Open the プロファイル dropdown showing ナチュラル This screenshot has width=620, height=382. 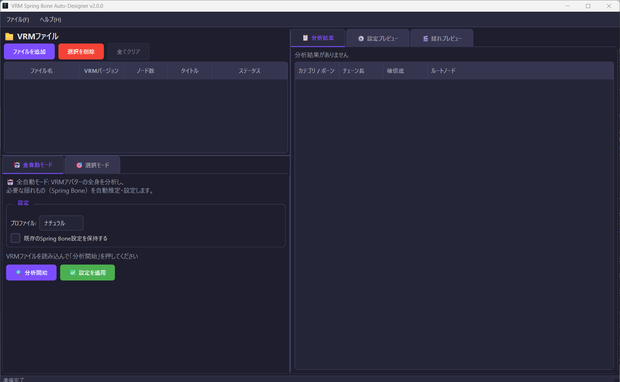(x=61, y=223)
